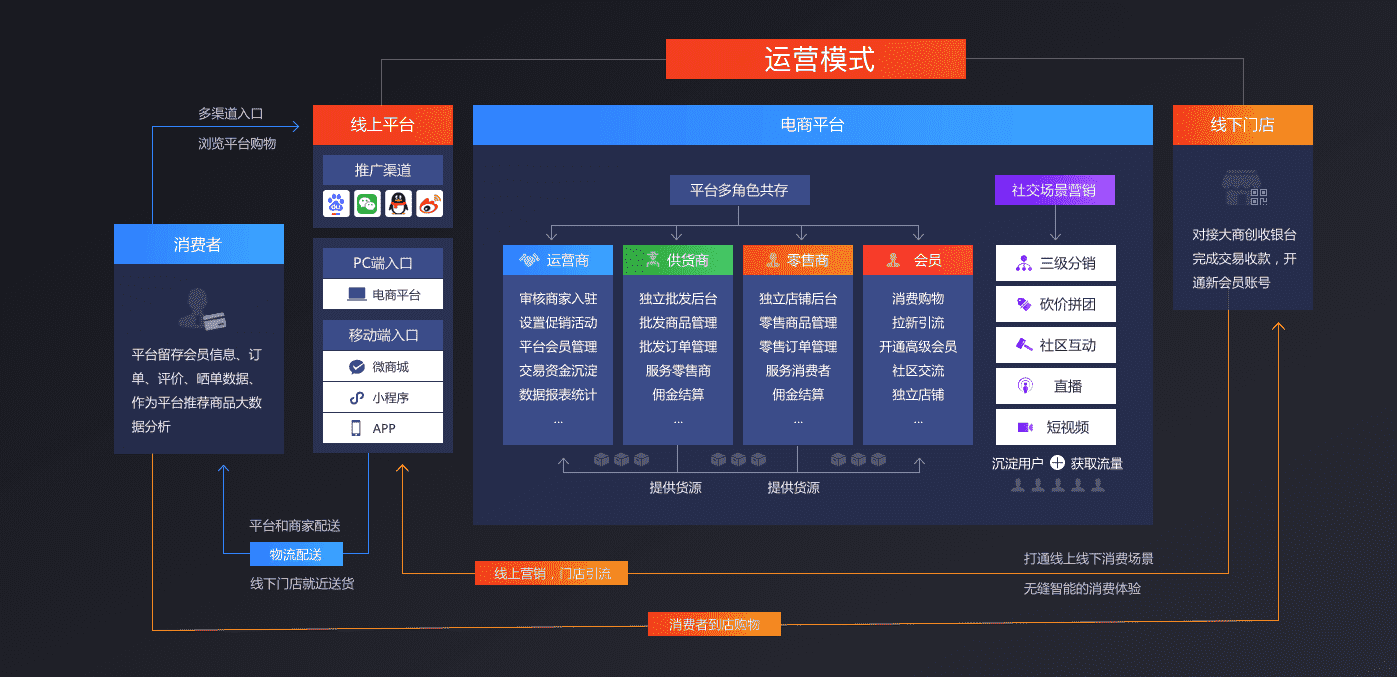
Task: Click the 平台多角色共存 box
Action: pos(740,190)
